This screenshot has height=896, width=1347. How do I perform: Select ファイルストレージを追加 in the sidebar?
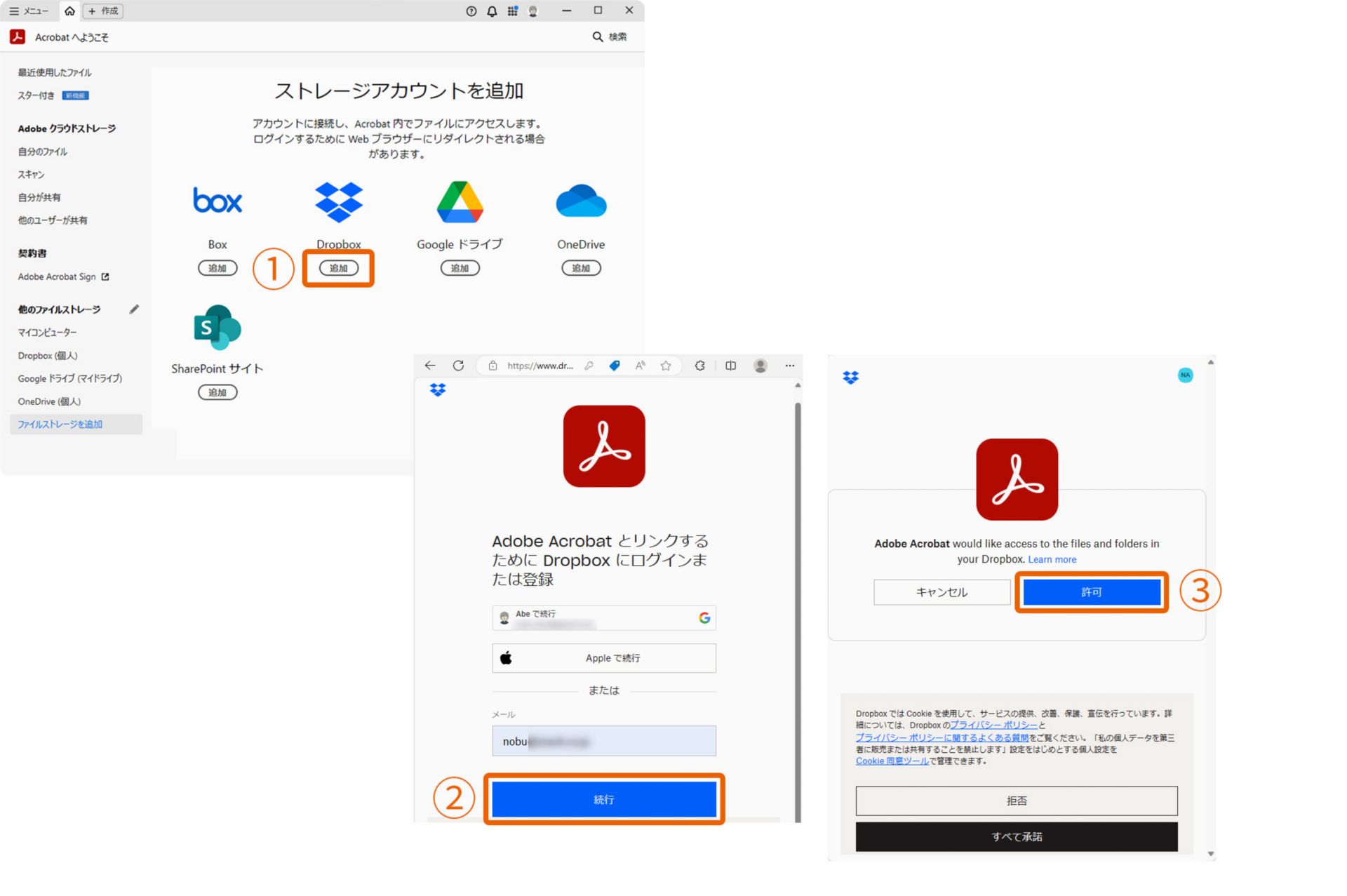coord(60,424)
